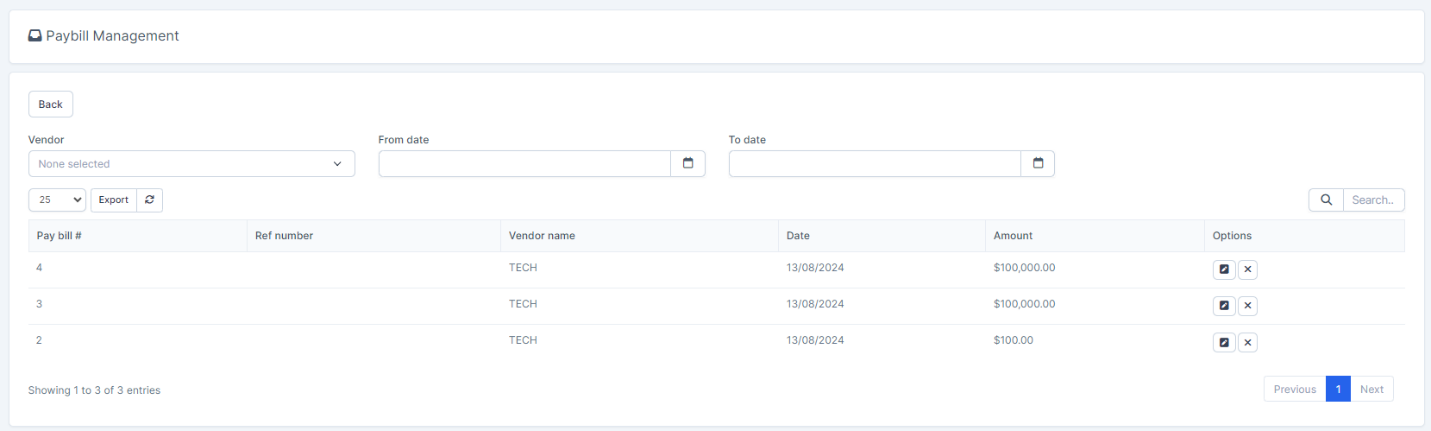Delete pay bill 2 using its X icon
Screen dimensions: 1431x431
click(x=1248, y=343)
